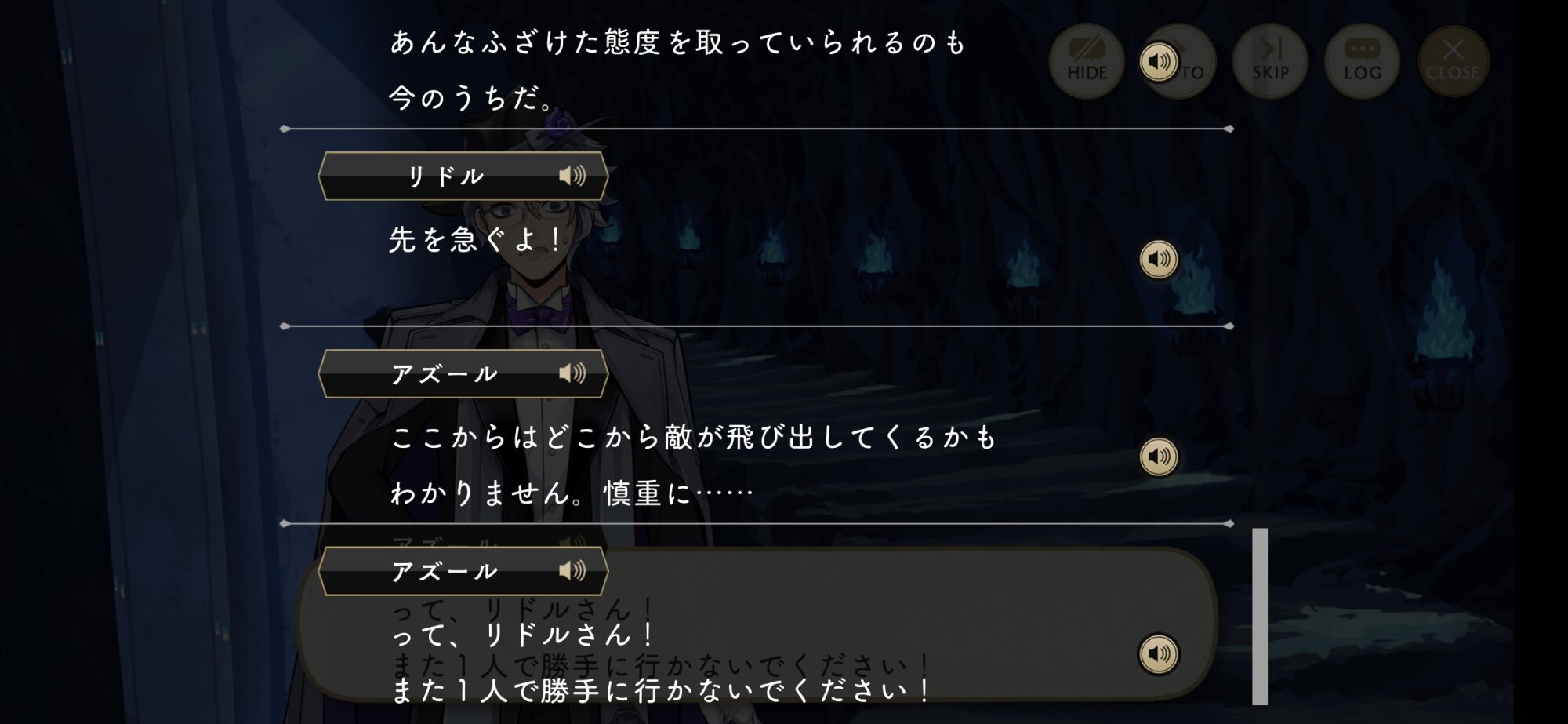1568x724 pixels.
Task: Click speaker icon in bottom アズール name plate
Action: click(572, 571)
